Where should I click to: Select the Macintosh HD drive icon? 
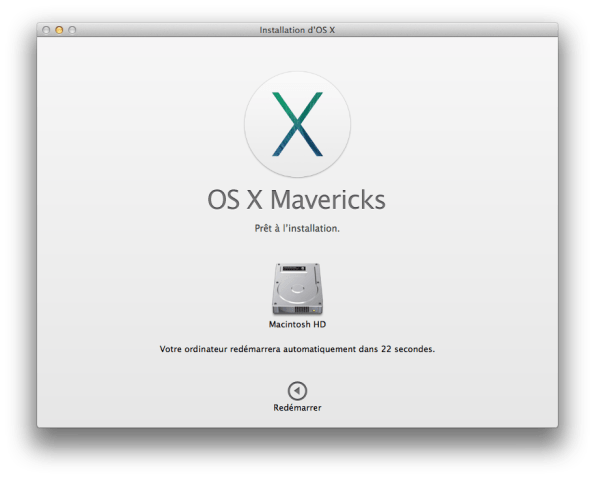click(297, 288)
